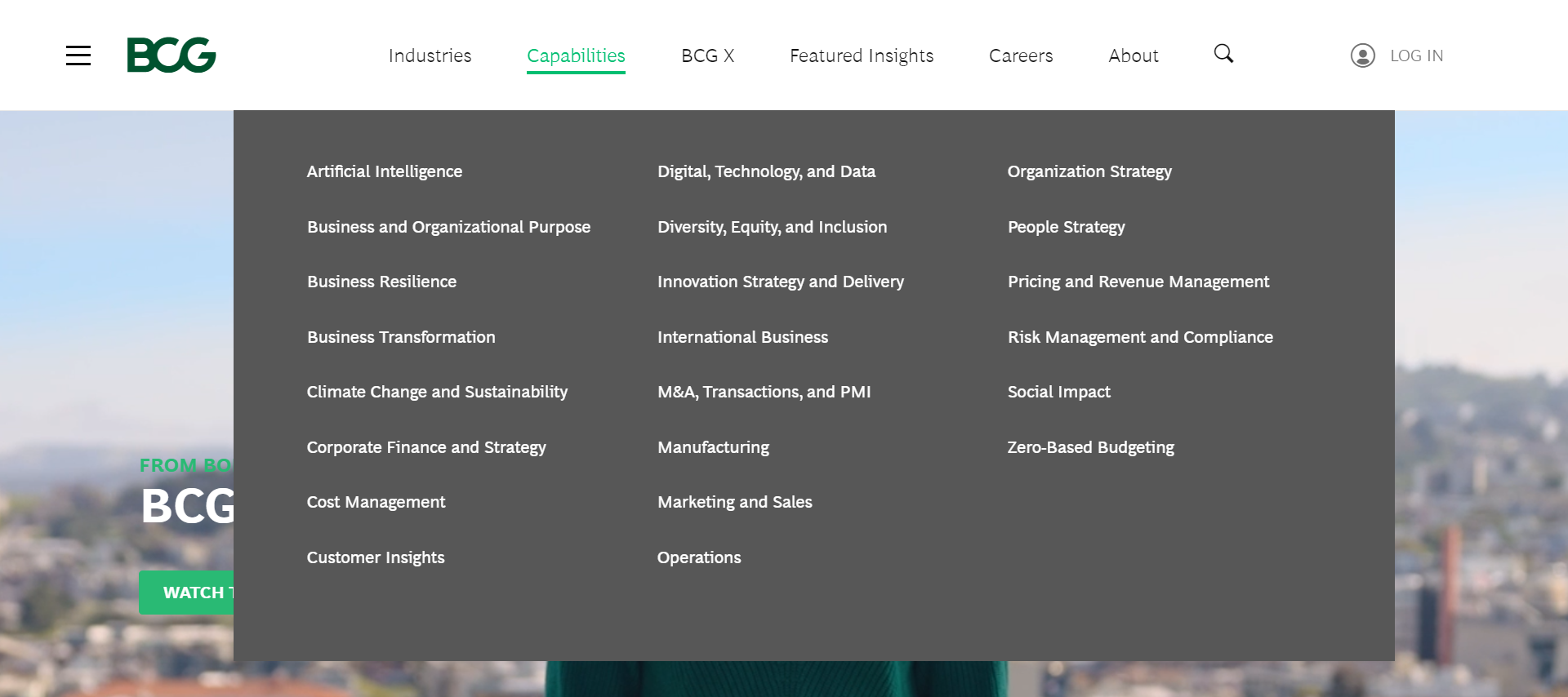Select M&A, Transactions, and PMI

click(x=764, y=392)
